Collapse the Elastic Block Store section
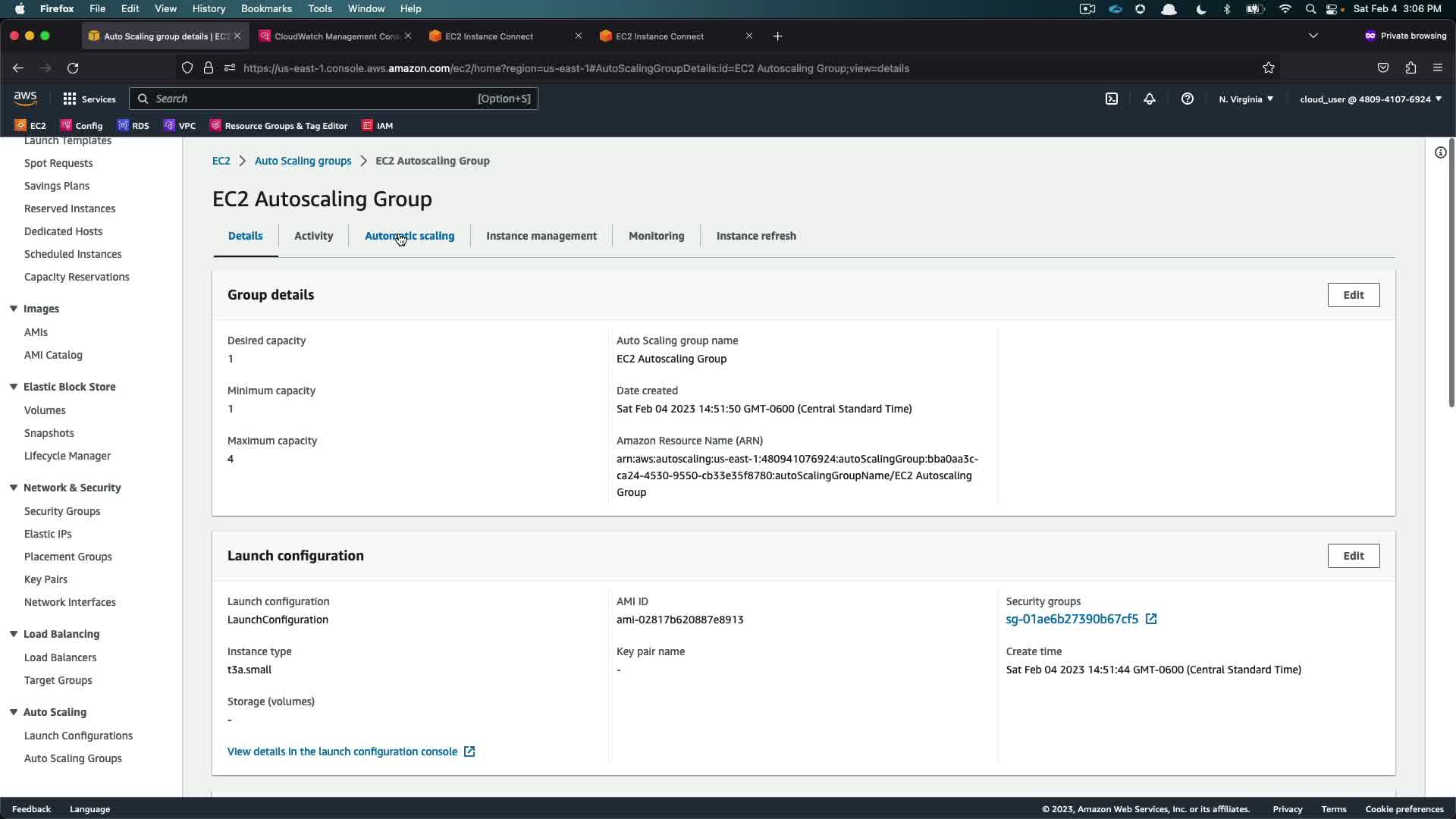This screenshot has width=1456, height=819. (14, 387)
